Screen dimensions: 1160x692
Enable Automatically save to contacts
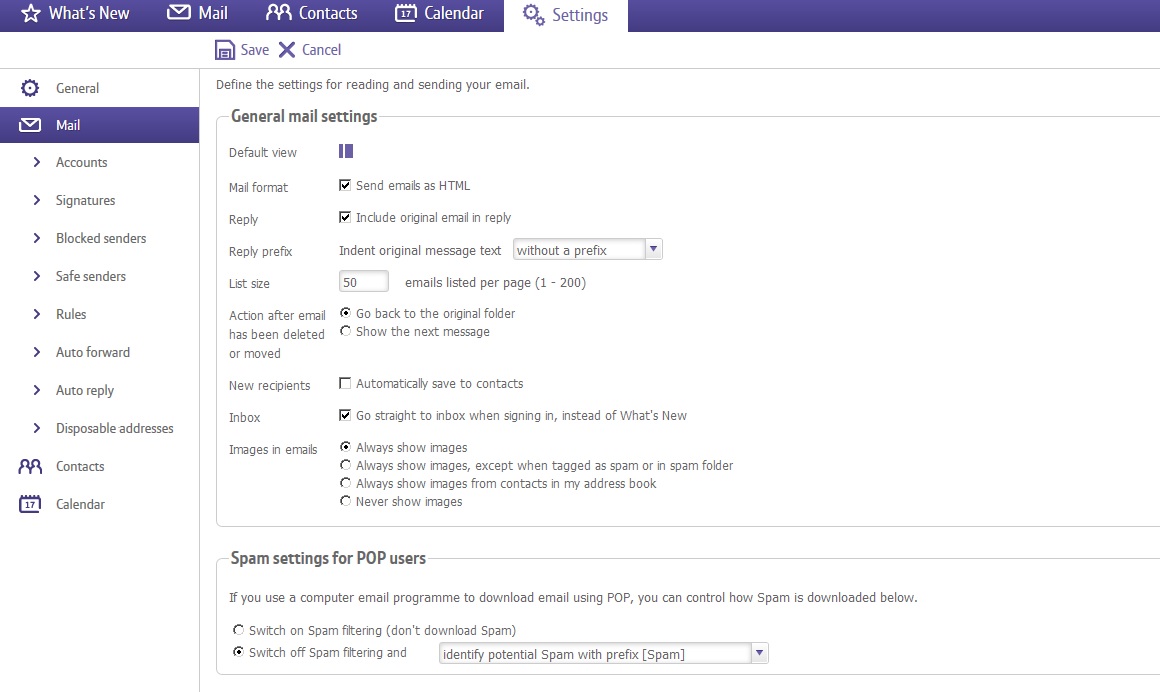(x=345, y=383)
